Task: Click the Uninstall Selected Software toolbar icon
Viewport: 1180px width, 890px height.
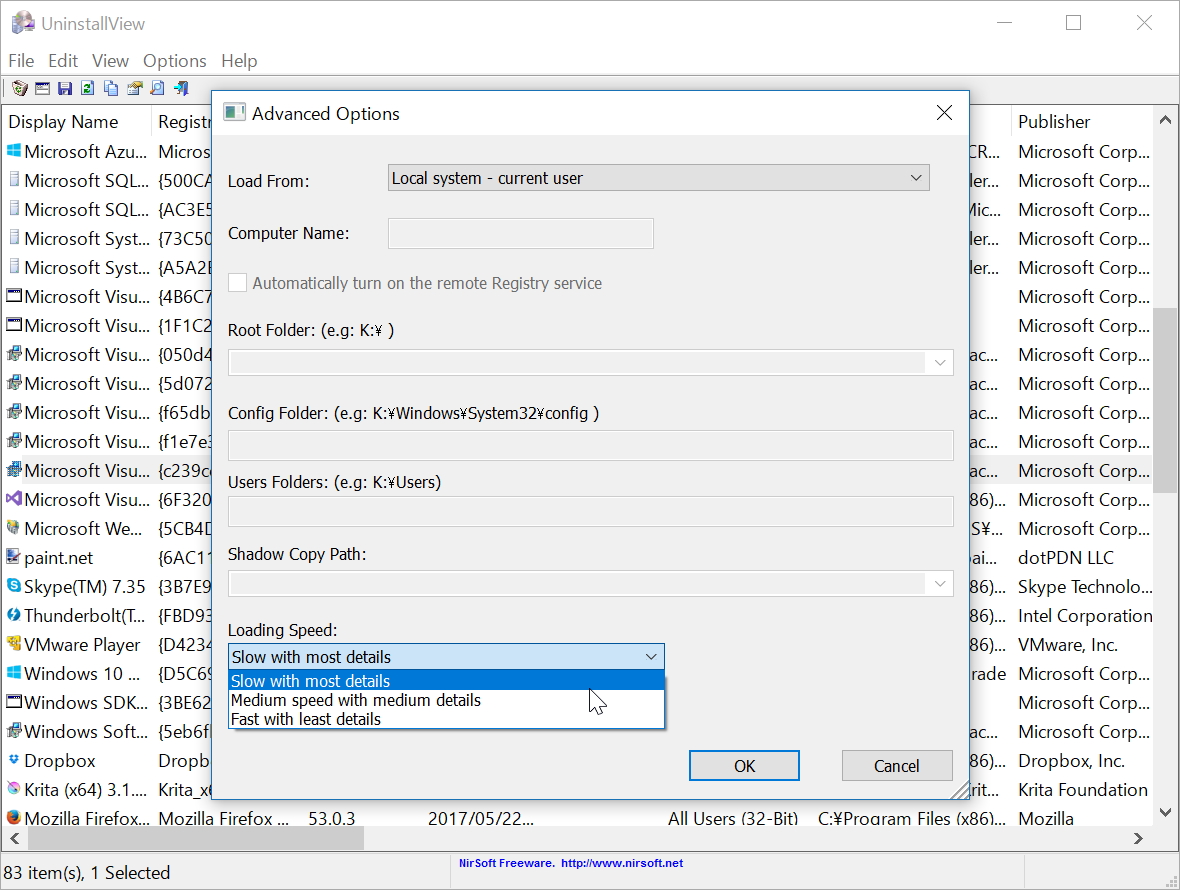Action: pyautogui.click(x=20, y=89)
